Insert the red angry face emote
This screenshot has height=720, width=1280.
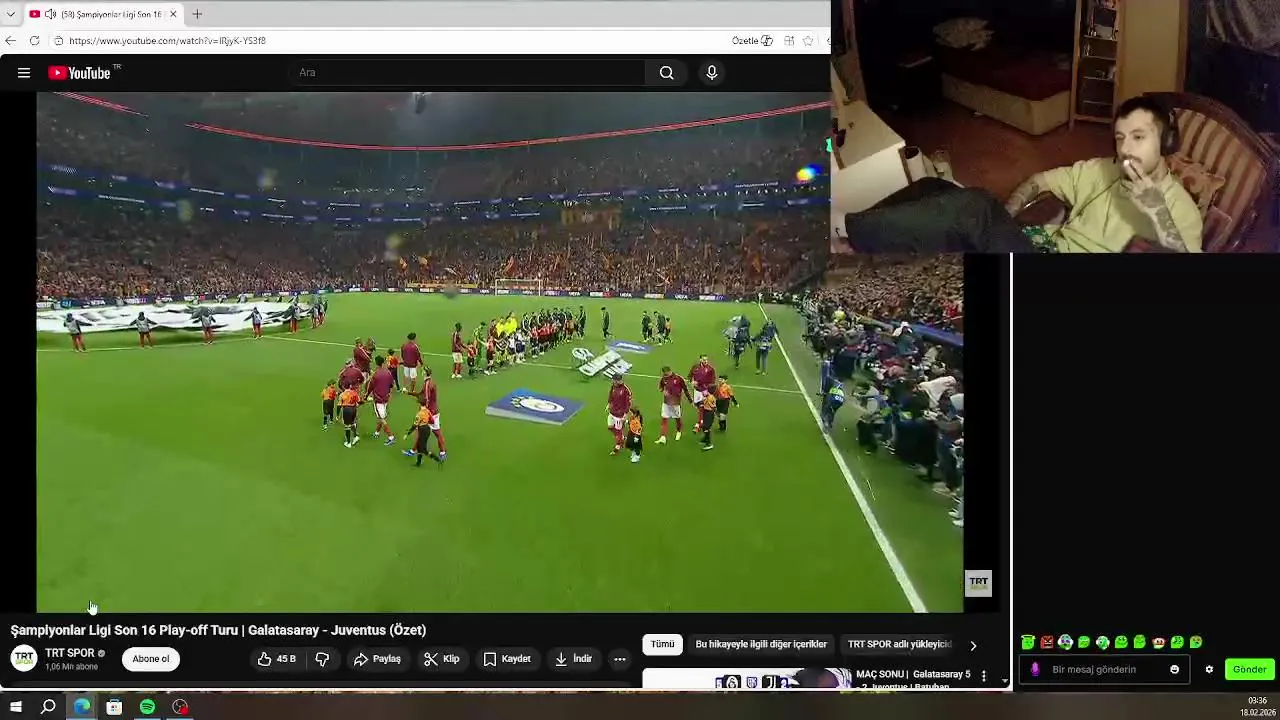(x=1047, y=642)
